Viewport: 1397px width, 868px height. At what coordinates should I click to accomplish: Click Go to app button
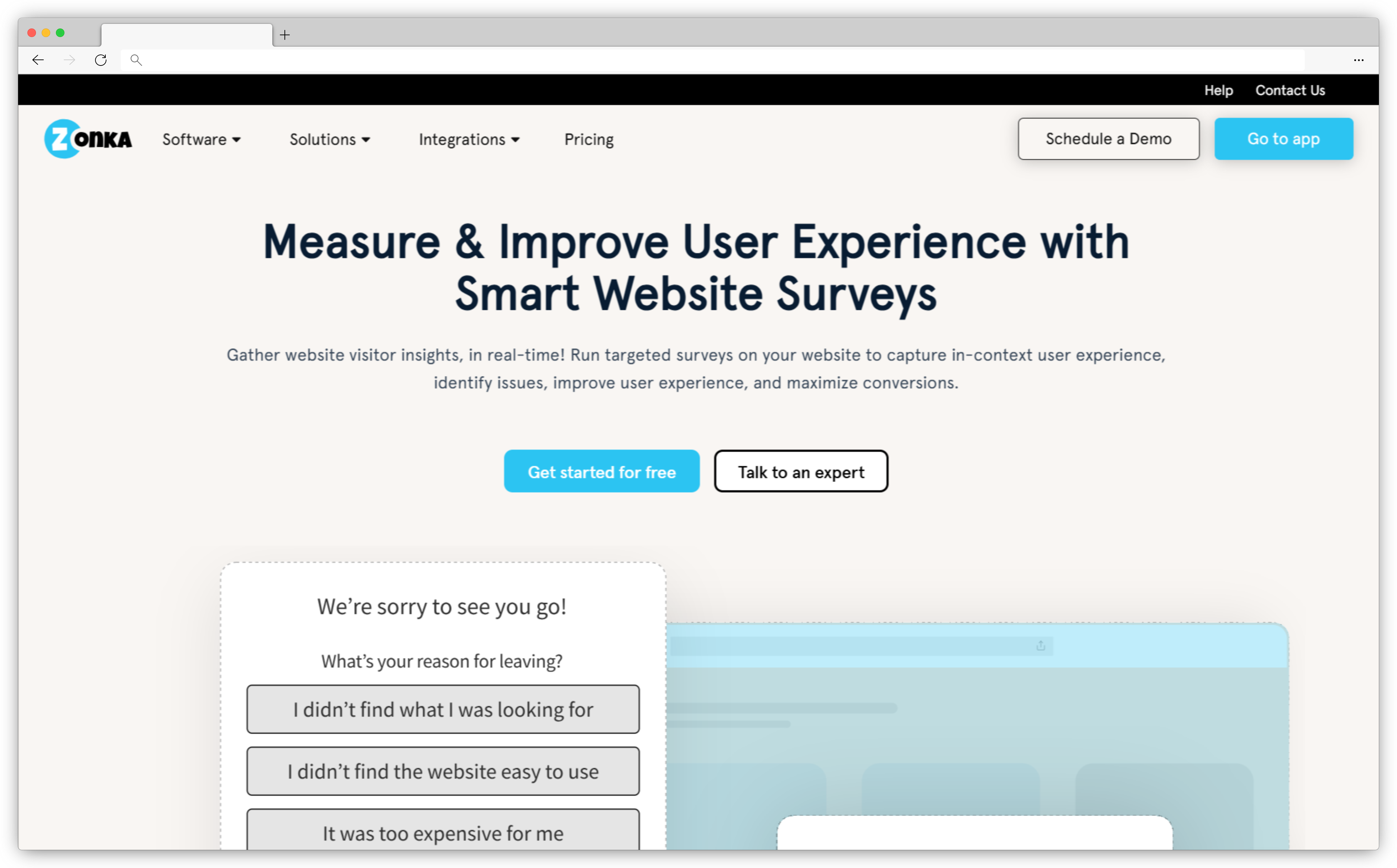1285,138
